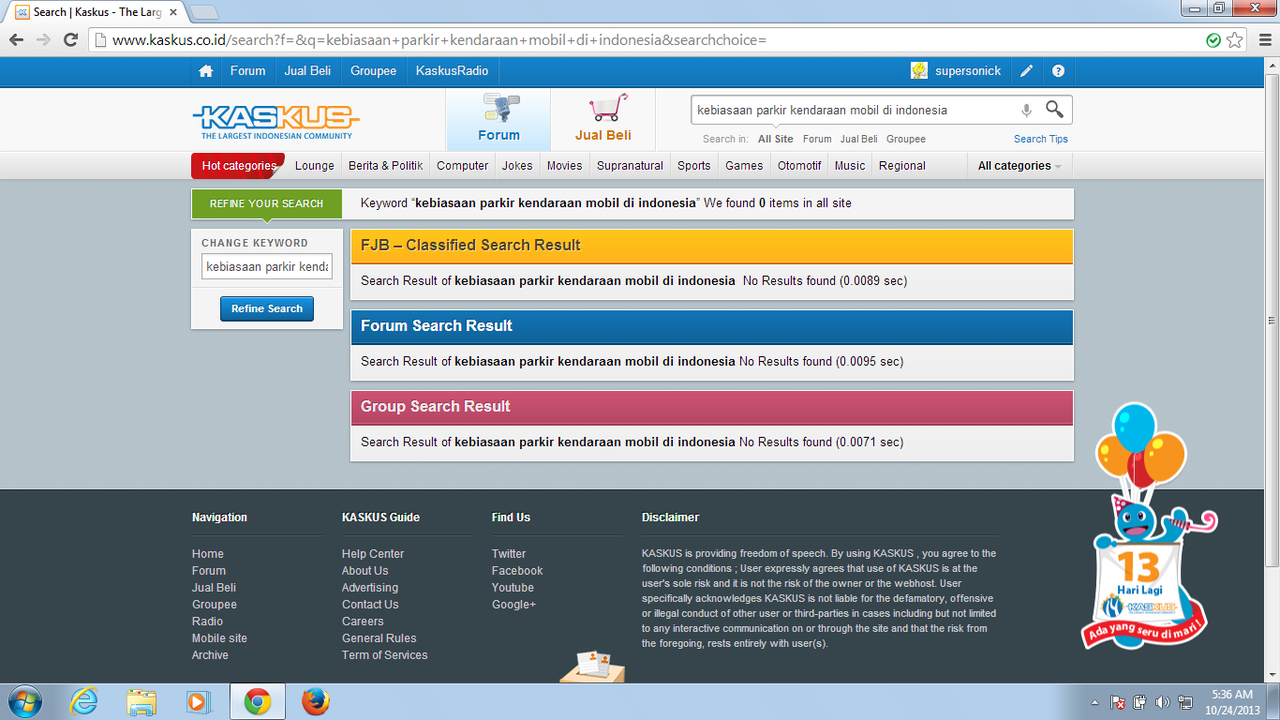Open the General Rules footer link
Screen dimensions: 1280x720
[379, 638]
